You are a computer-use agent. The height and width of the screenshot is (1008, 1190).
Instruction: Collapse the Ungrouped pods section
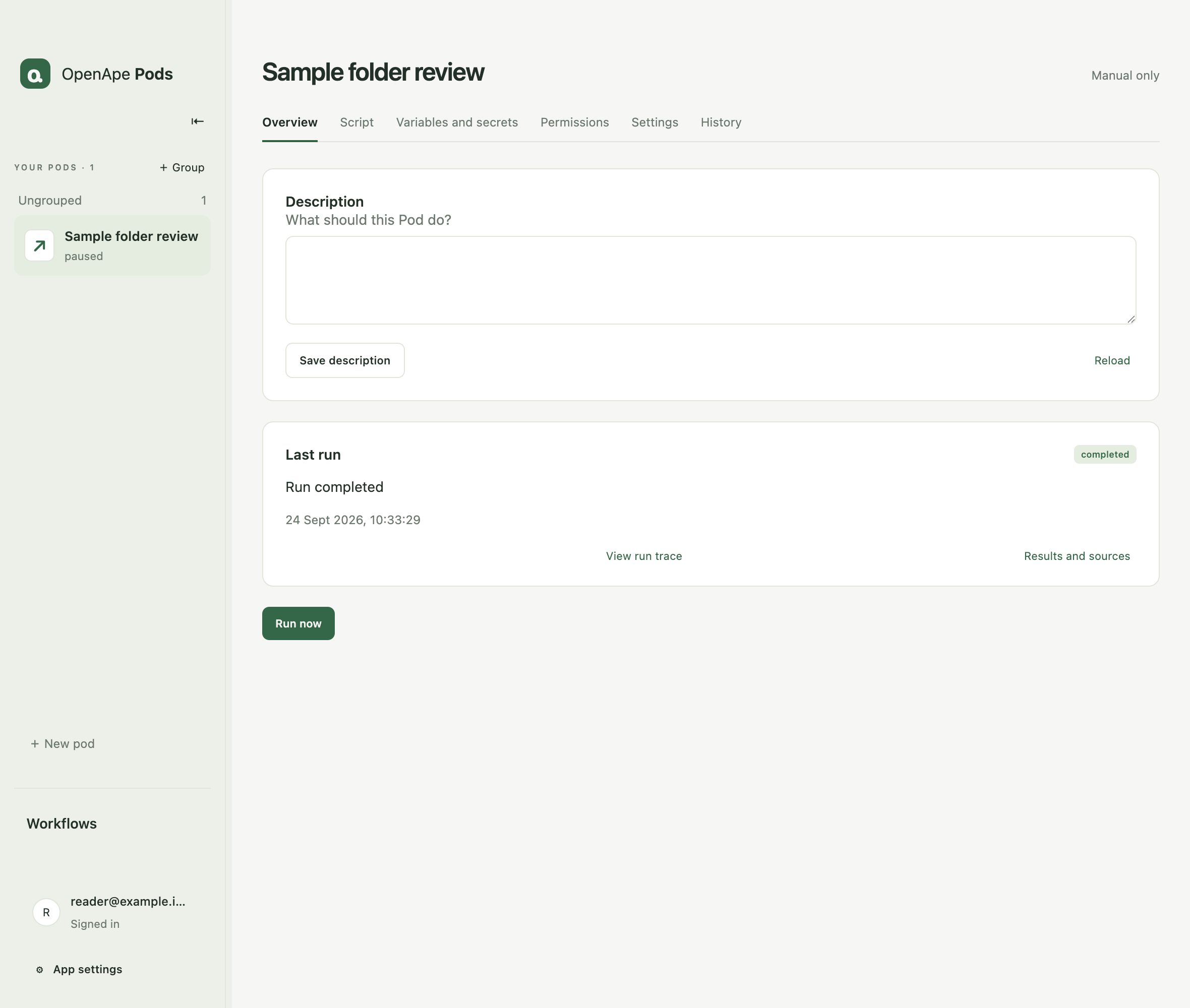coord(112,201)
